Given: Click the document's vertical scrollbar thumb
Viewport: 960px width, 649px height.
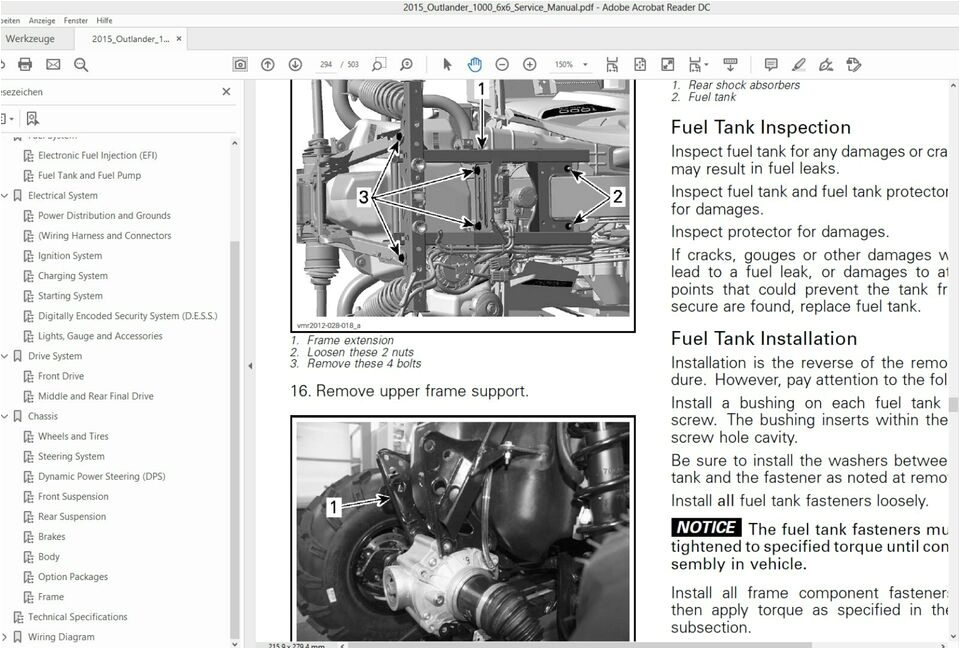Looking at the screenshot, I should coord(953,404).
